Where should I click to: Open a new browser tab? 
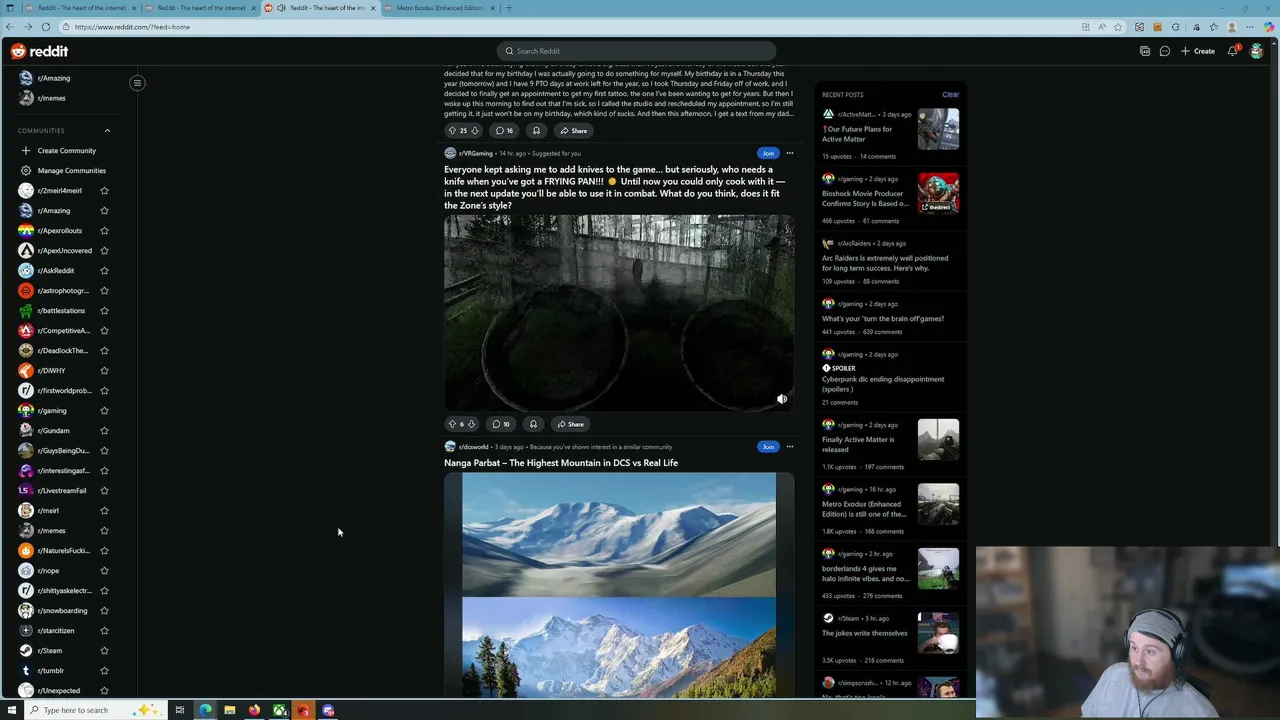(509, 8)
